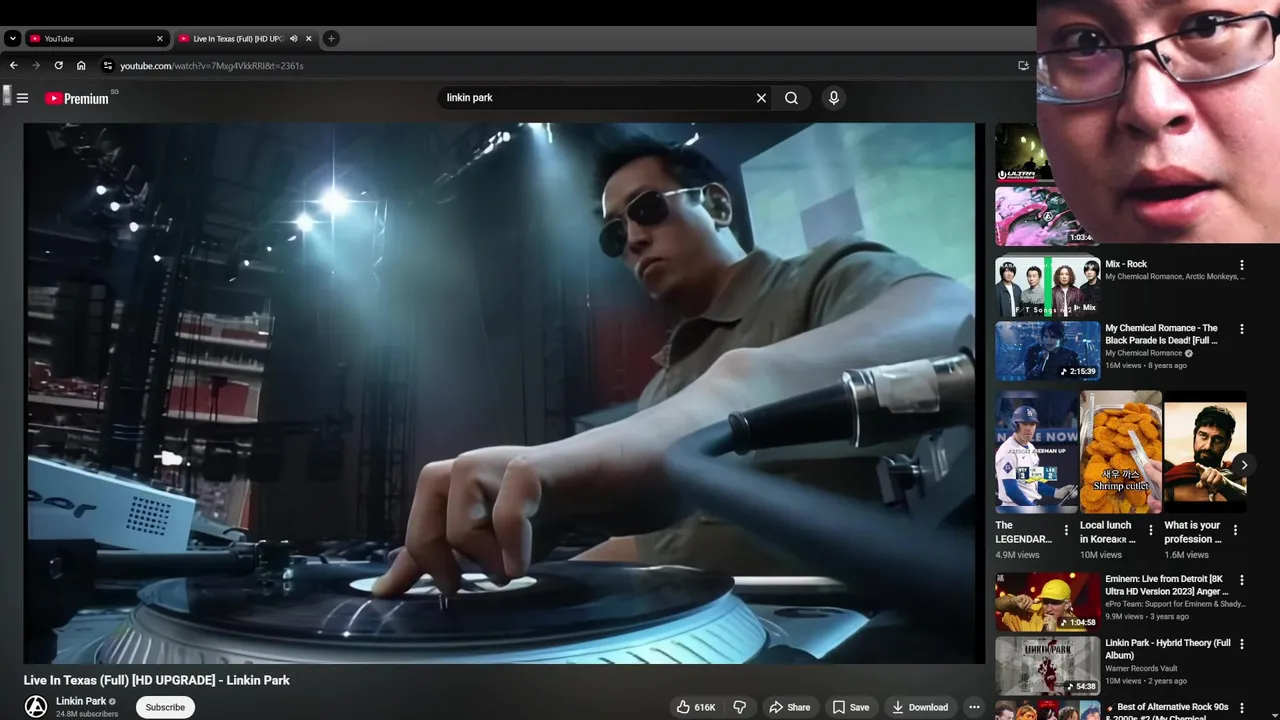Play My Chemical Romance Black Parade video
The image size is (1280, 720).
(1047, 351)
